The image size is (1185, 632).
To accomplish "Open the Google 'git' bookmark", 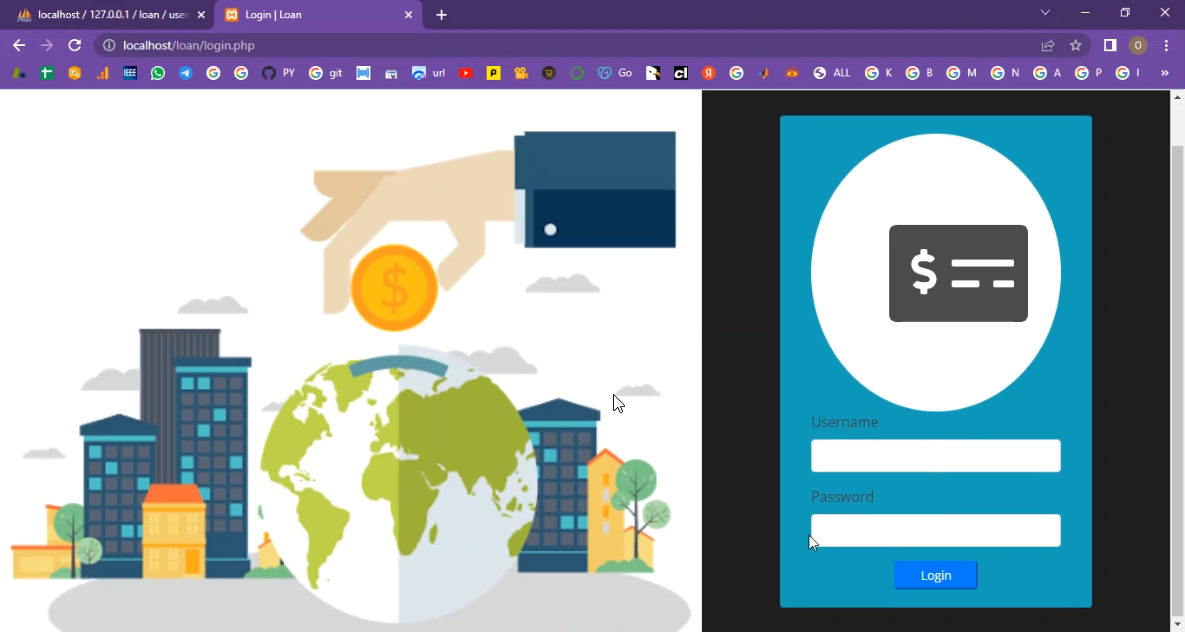I will point(326,73).
